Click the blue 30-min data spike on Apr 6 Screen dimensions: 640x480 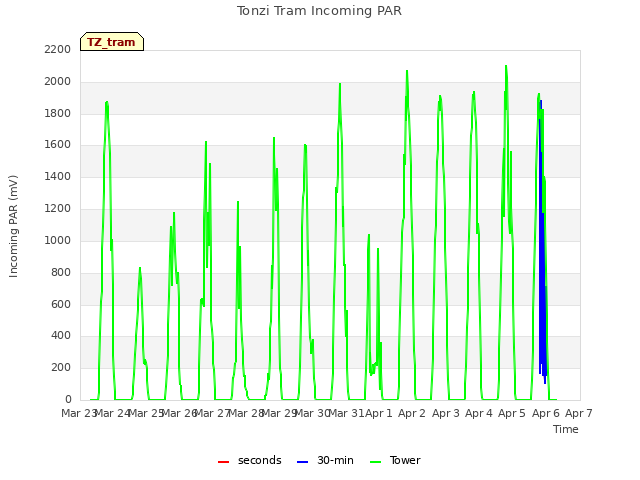tap(542, 241)
